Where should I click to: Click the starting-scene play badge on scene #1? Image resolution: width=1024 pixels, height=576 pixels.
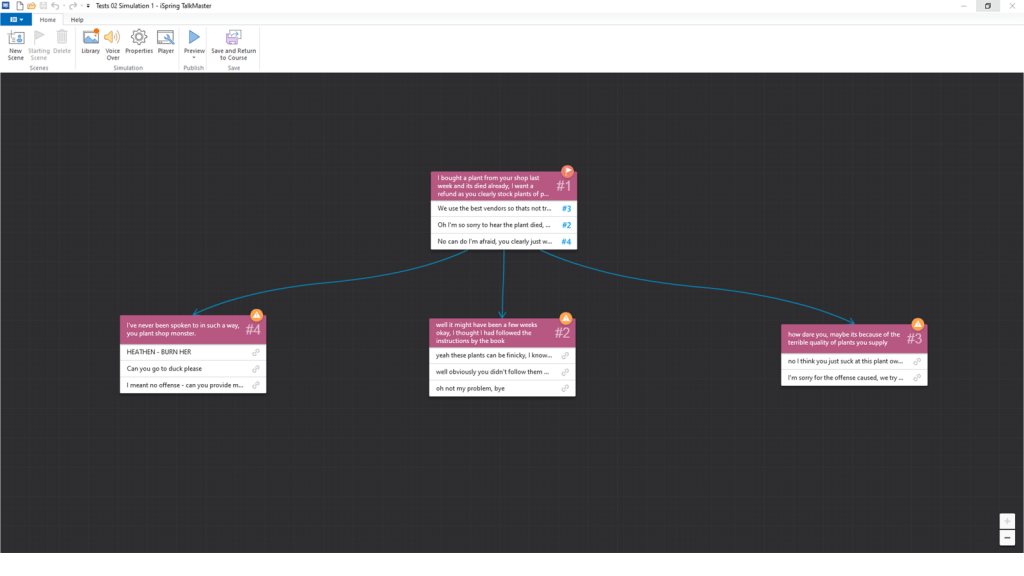click(x=568, y=171)
